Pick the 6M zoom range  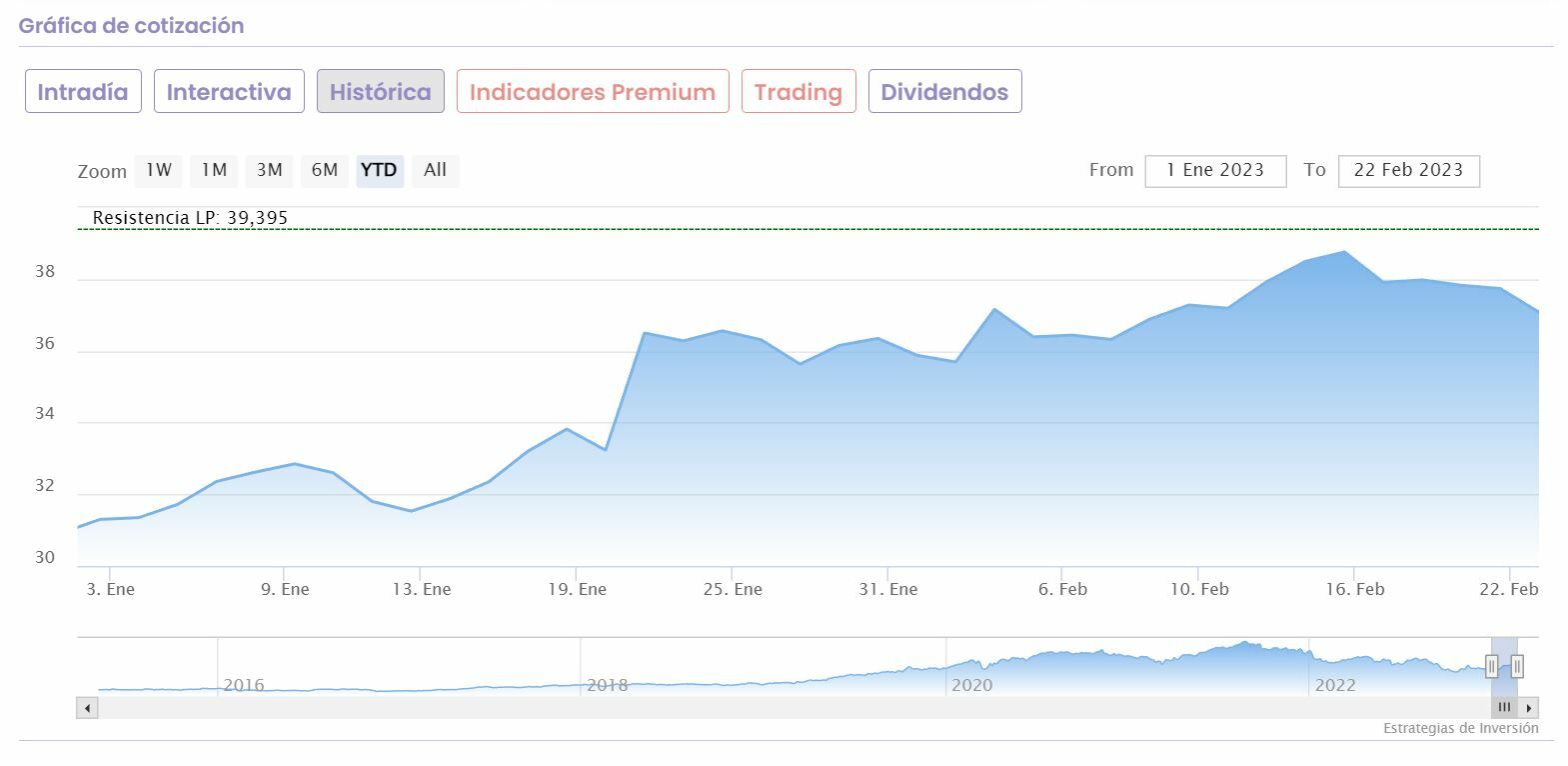[324, 170]
